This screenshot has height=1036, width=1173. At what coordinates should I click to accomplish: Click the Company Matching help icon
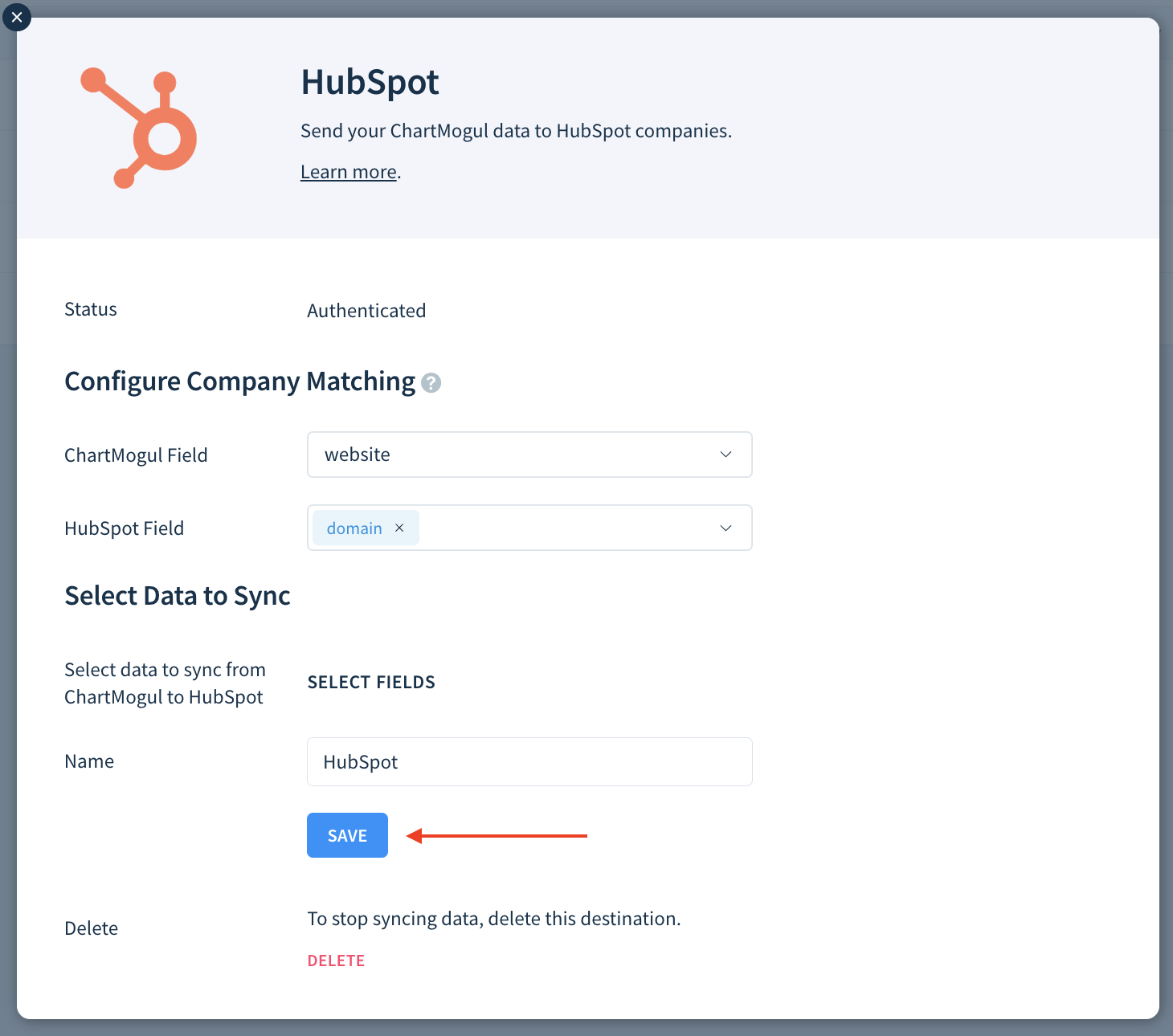coord(431,383)
